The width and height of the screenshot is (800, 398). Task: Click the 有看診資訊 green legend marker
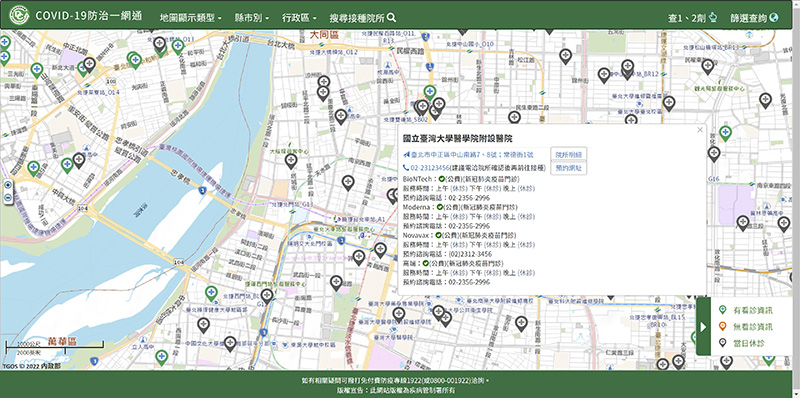(722, 310)
